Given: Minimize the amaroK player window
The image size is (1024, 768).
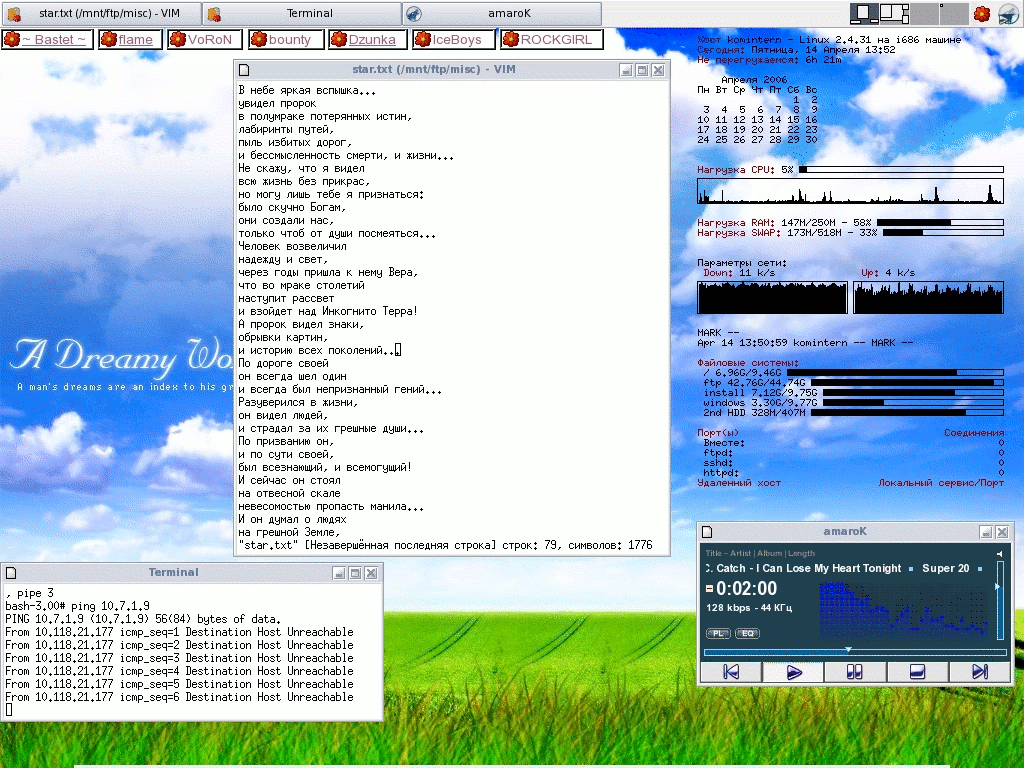Looking at the screenshot, I should coord(987,532).
